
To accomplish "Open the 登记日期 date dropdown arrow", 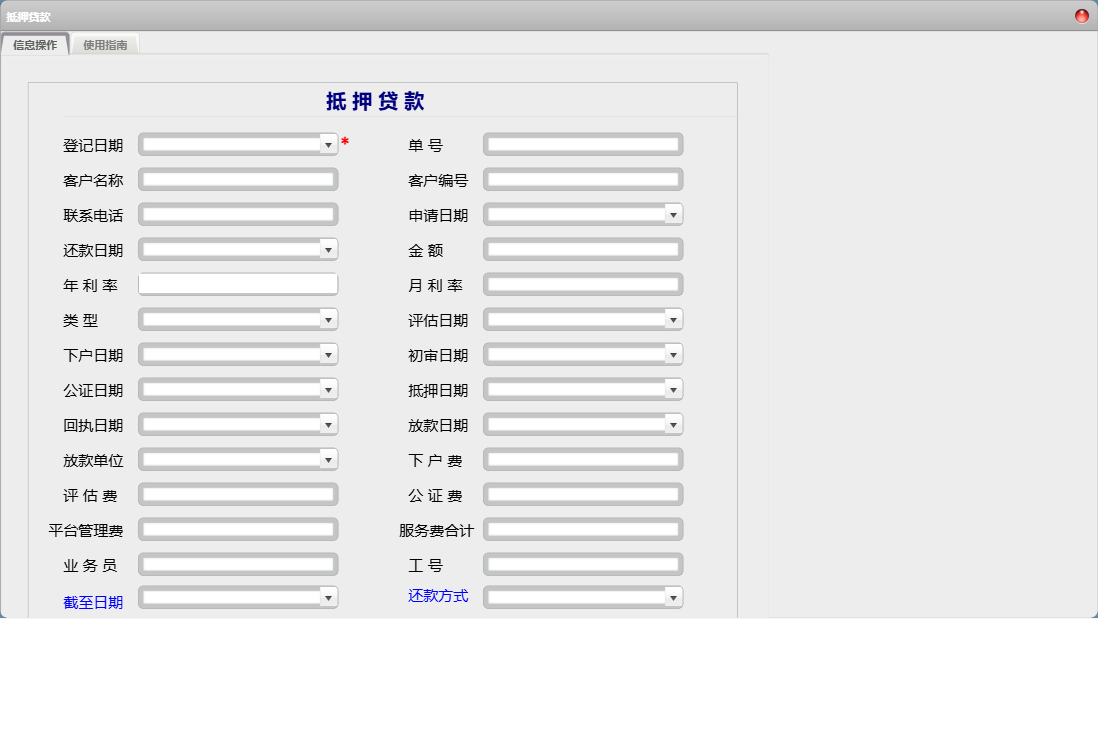I will [x=328, y=145].
